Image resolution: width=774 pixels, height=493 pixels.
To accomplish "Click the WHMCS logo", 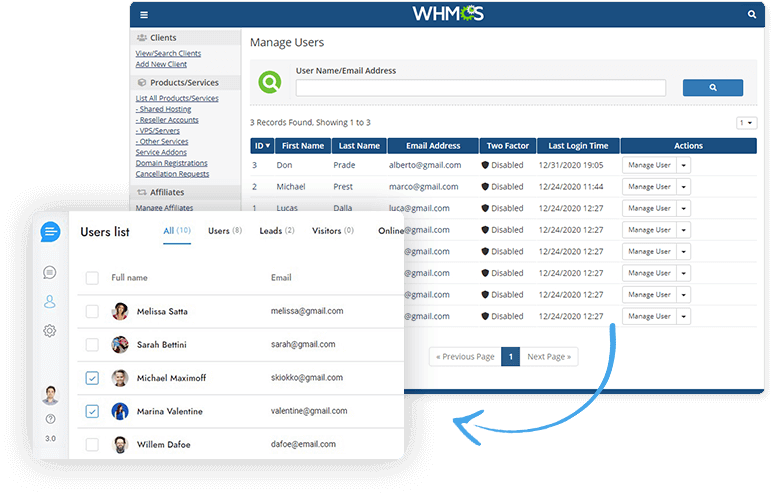I will (x=448, y=13).
